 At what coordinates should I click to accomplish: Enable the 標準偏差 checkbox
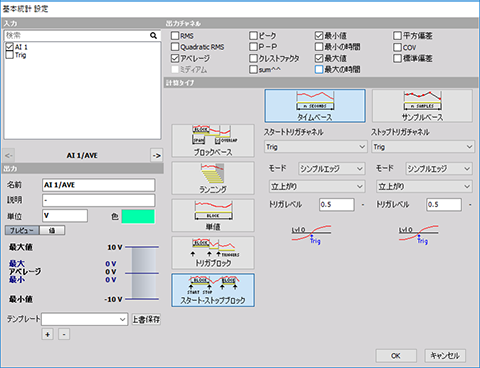(x=397, y=58)
